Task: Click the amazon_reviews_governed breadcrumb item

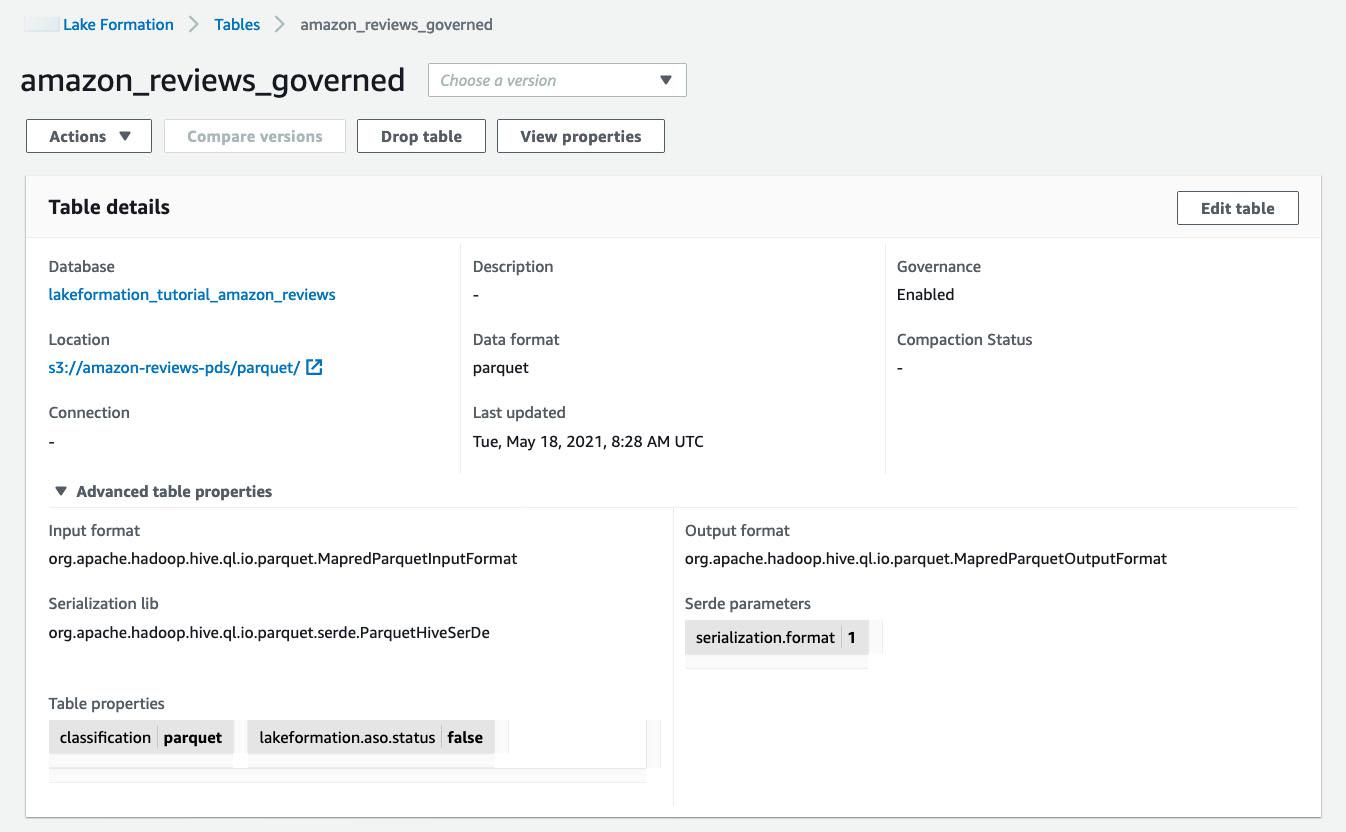Action: (396, 24)
